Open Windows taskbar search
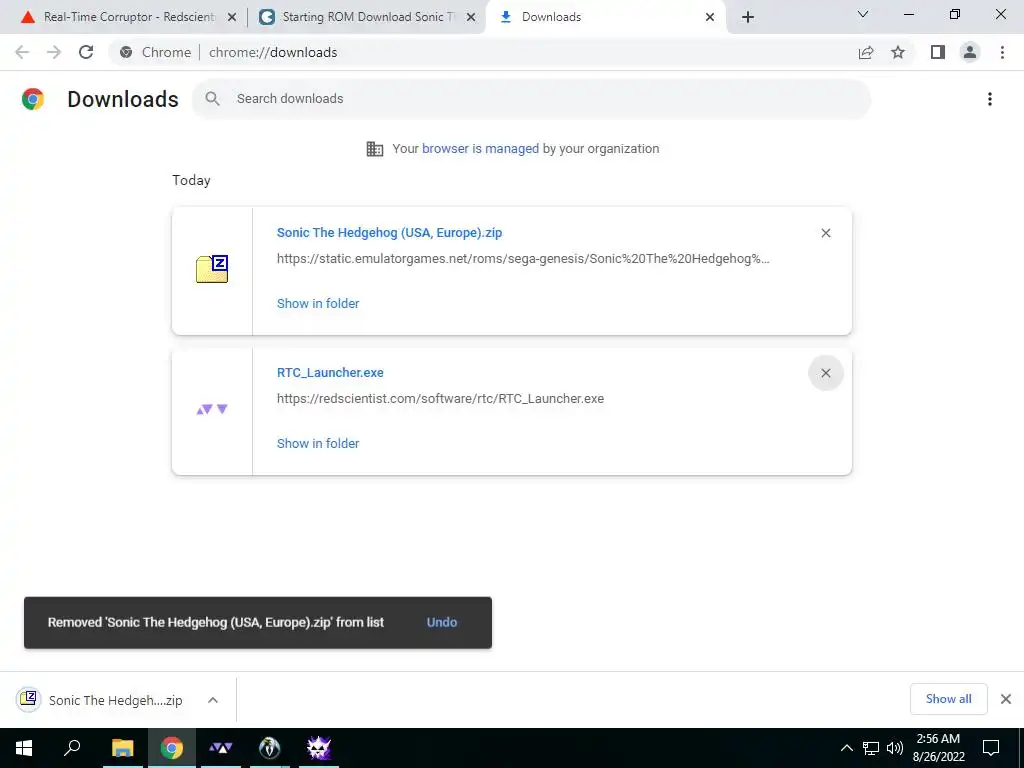Viewport: 1024px width, 768px height. (72, 748)
